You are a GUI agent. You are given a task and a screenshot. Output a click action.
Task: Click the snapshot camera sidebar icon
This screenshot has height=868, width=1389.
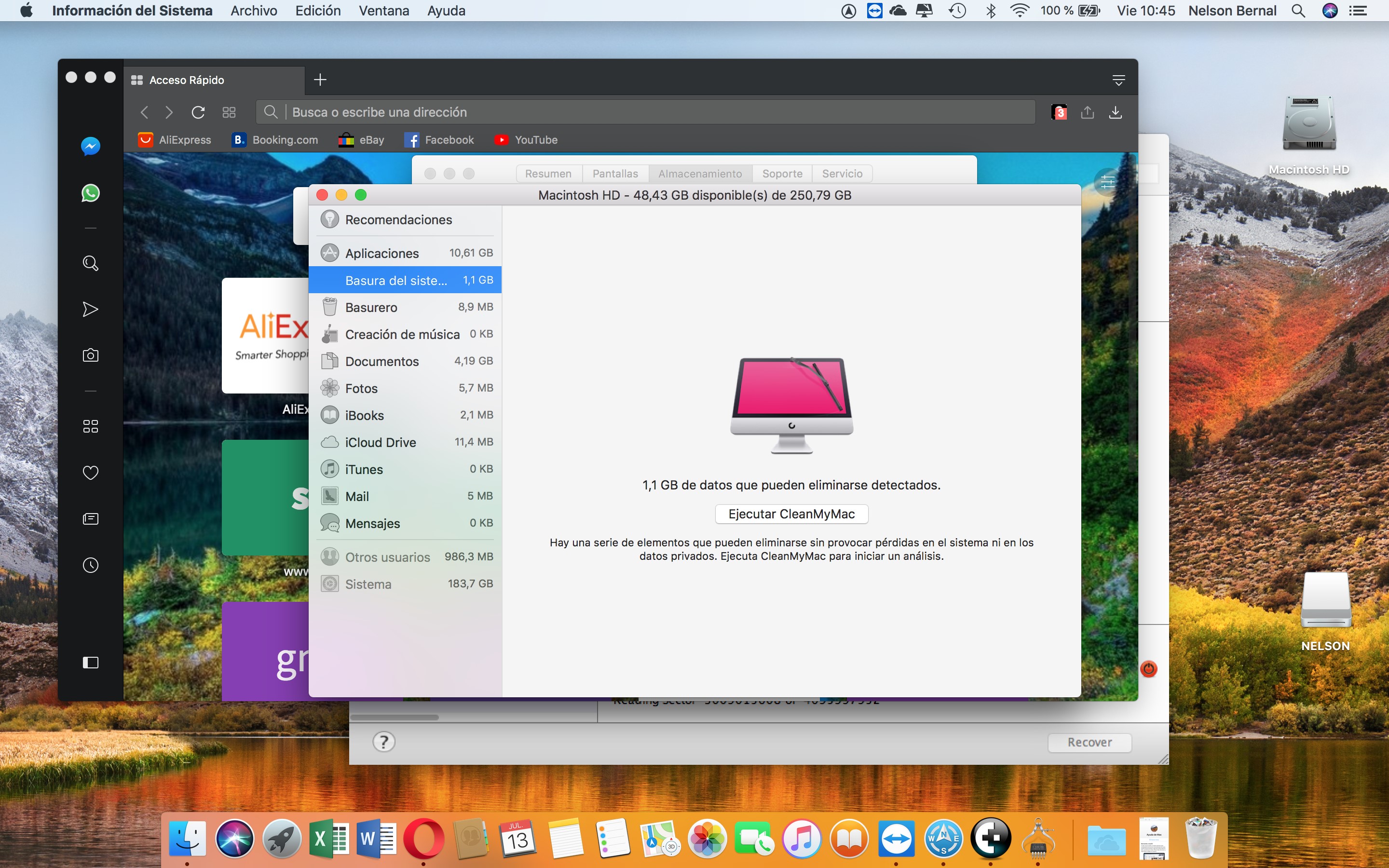[x=90, y=355]
